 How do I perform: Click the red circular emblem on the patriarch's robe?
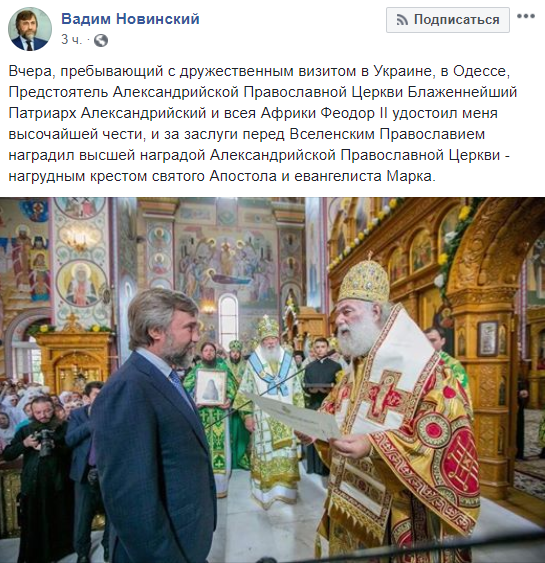coord(434,430)
